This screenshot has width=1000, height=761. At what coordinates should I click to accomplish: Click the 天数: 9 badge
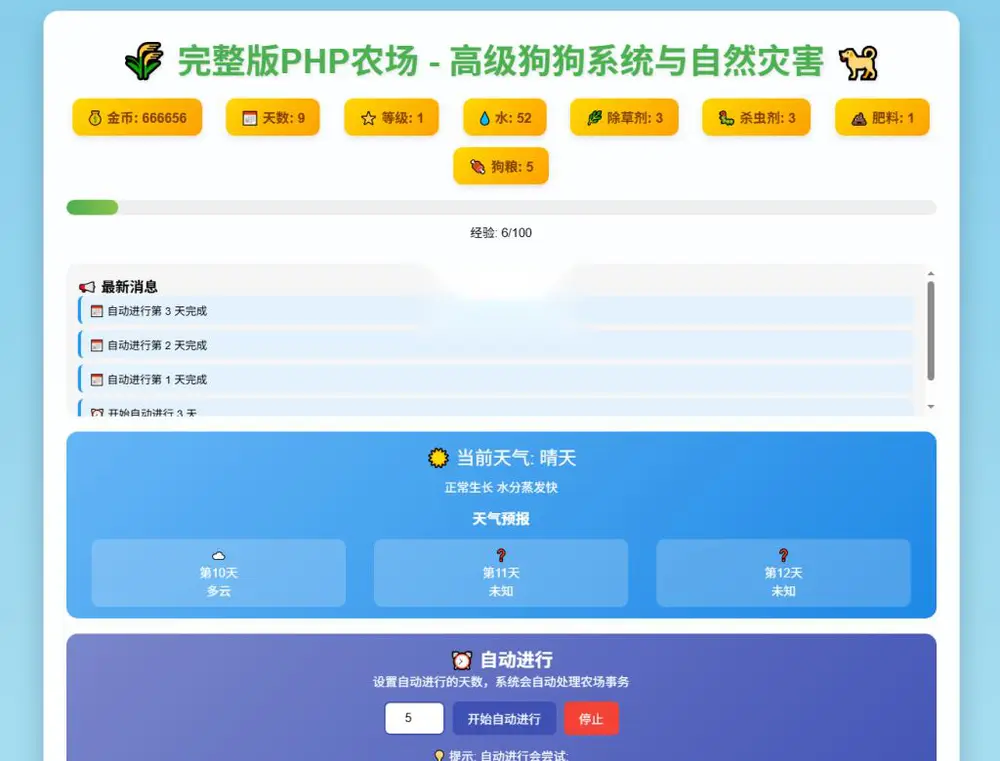click(273, 117)
